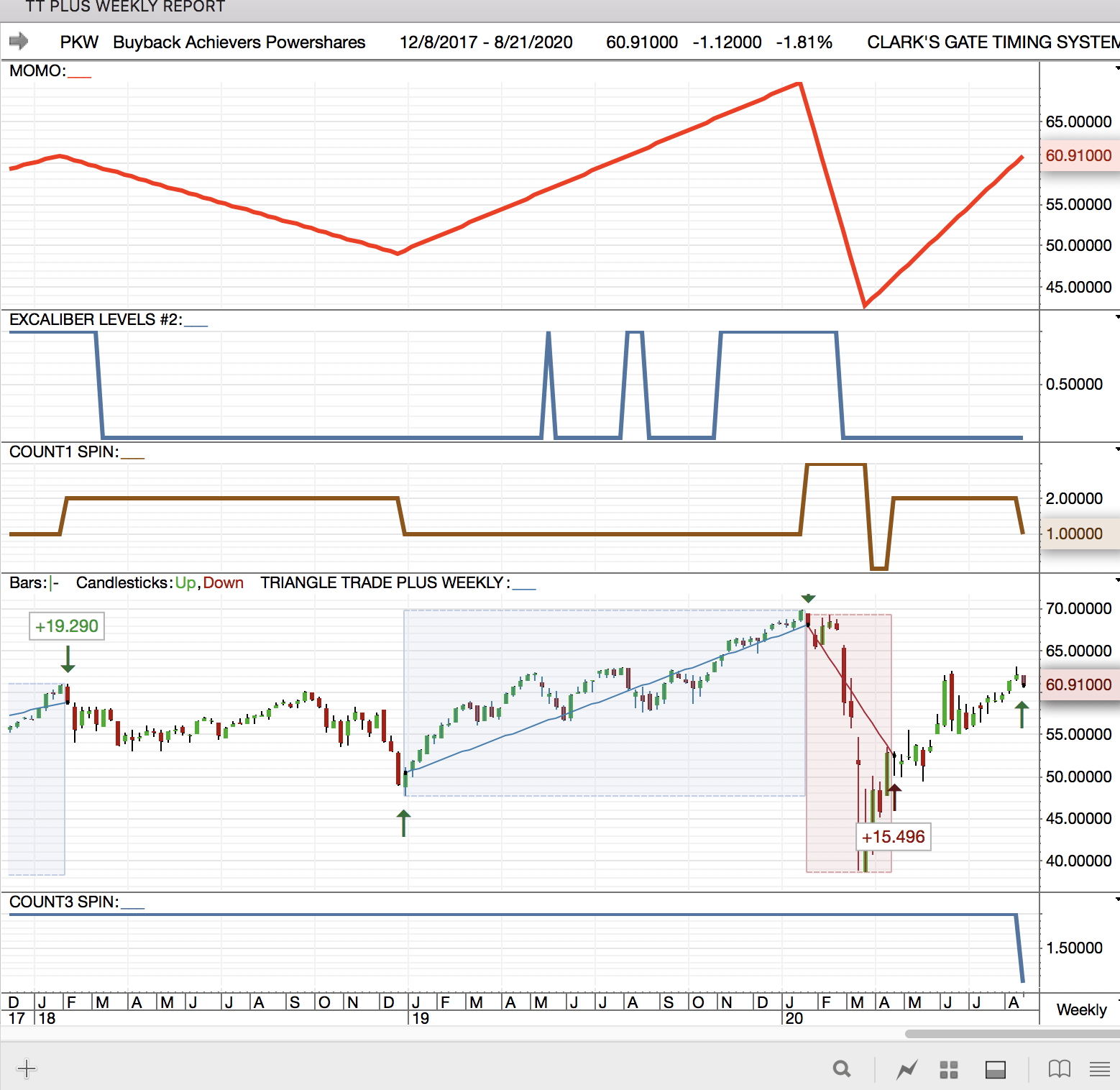1120x1090 pixels.
Task: Open the four-square grid layout icon
Action: (x=949, y=1070)
